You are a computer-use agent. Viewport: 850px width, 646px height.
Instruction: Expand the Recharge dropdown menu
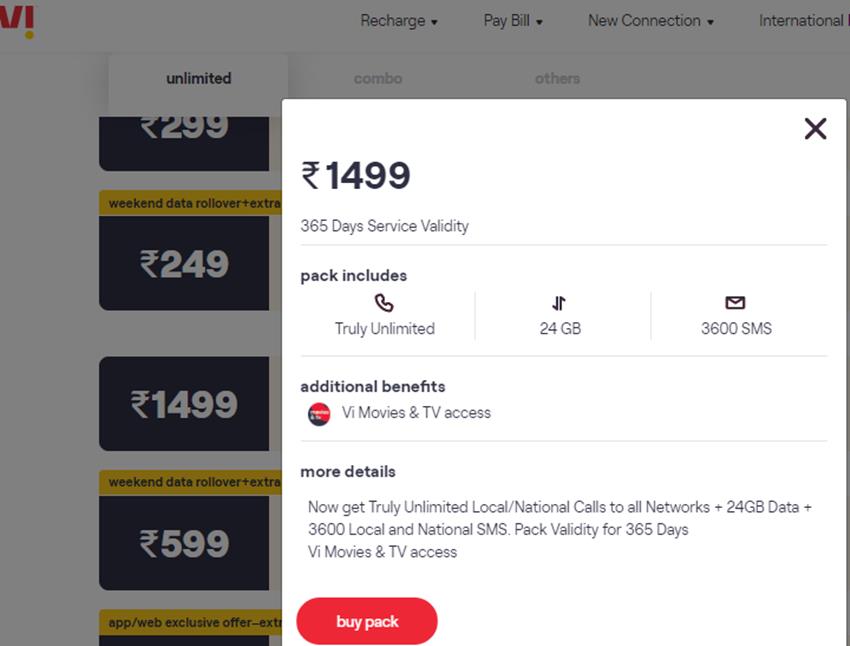[x=399, y=21]
